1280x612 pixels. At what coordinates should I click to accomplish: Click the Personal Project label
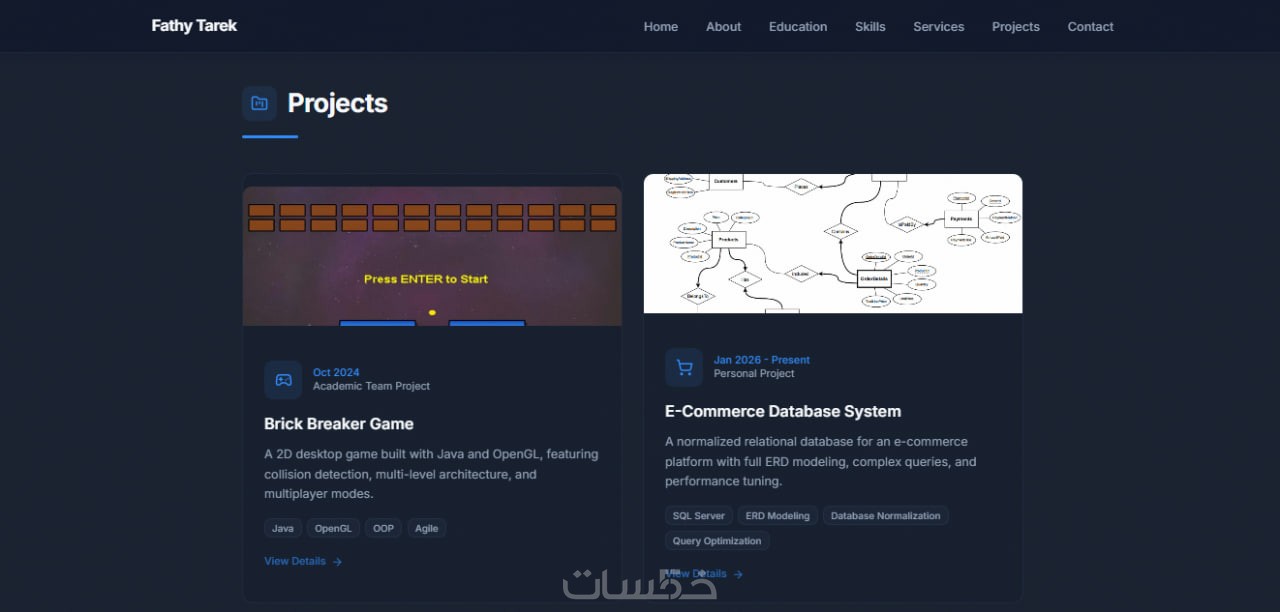[x=754, y=373]
